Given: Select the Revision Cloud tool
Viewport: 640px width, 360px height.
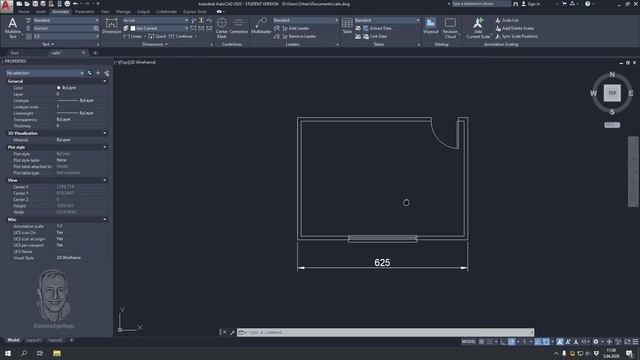Looking at the screenshot, I should point(450,28).
